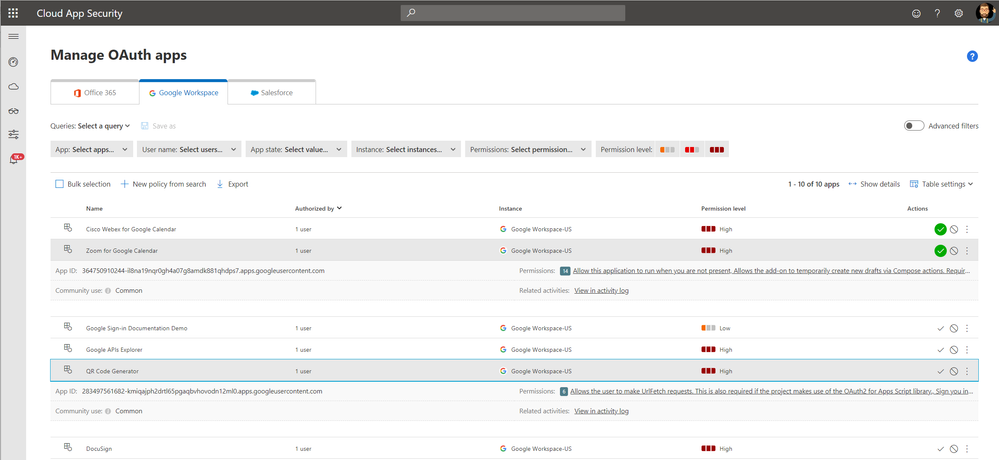Open the Alerts bell icon in sidebar

click(13, 159)
